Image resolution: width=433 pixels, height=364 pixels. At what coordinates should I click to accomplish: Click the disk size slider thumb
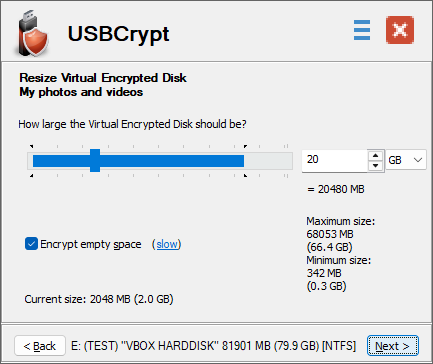pyautogui.click(x=95, y=161)
